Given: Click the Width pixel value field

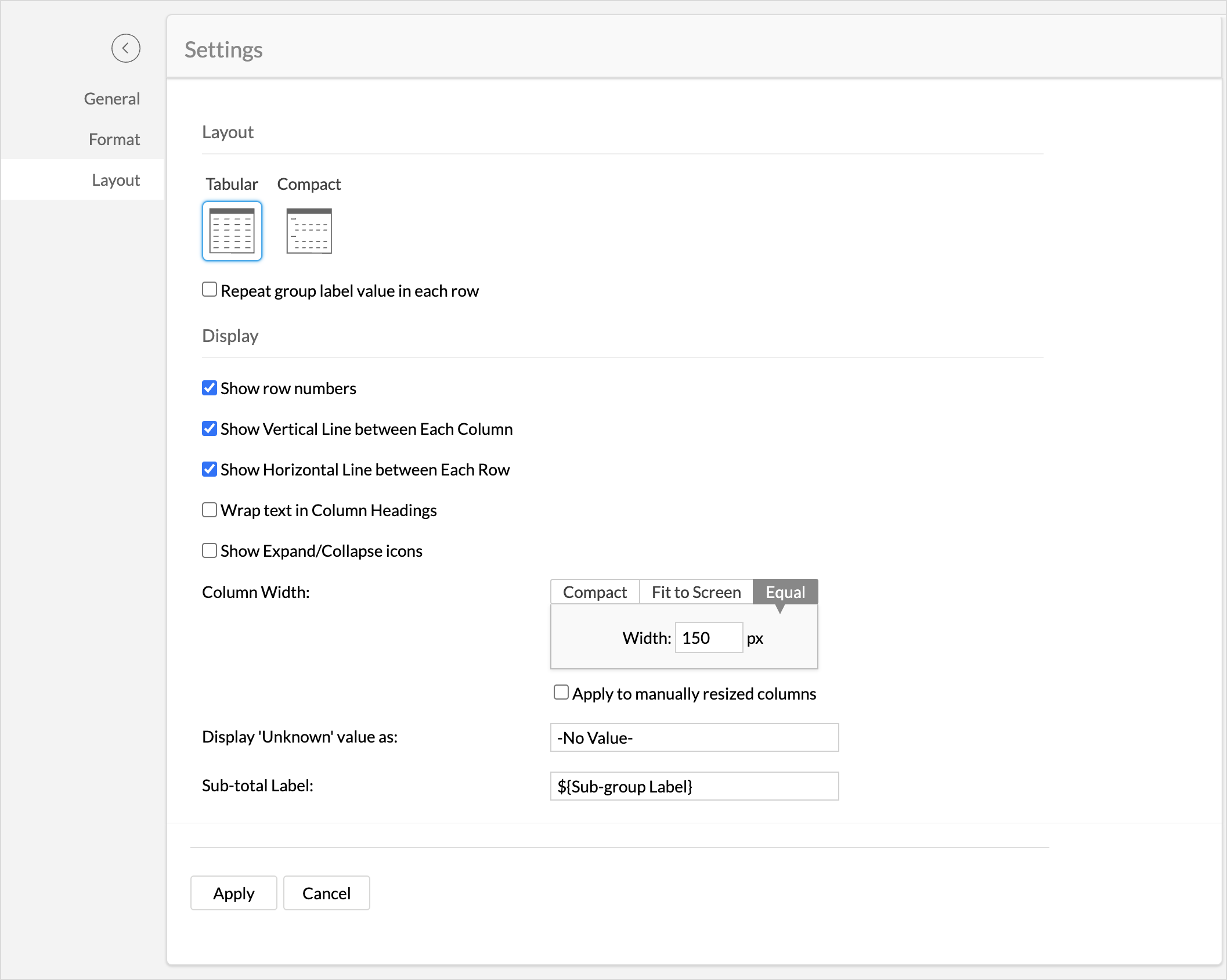Looking at the screenshot, I should click(x=708, y=637).
